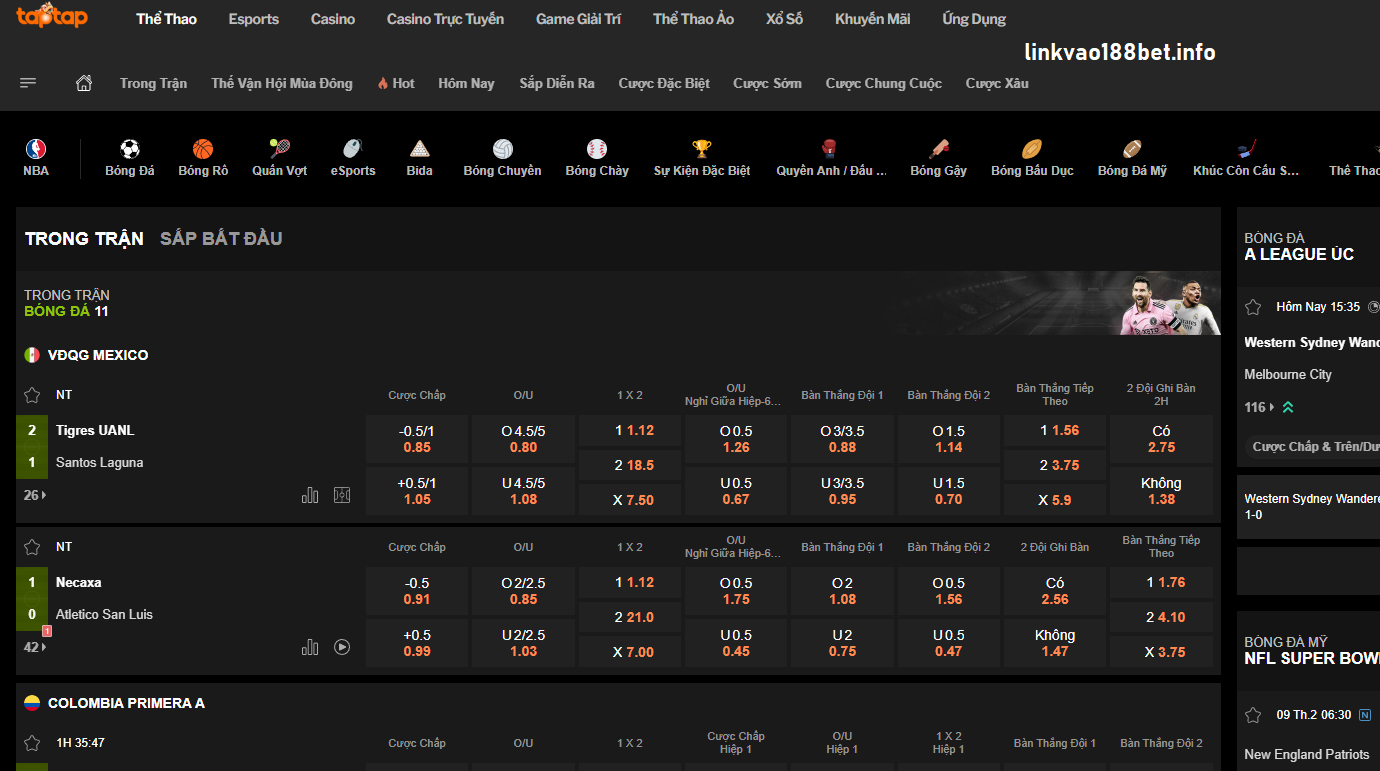Open Casino Trực Tuyến menu

[445, 19]
